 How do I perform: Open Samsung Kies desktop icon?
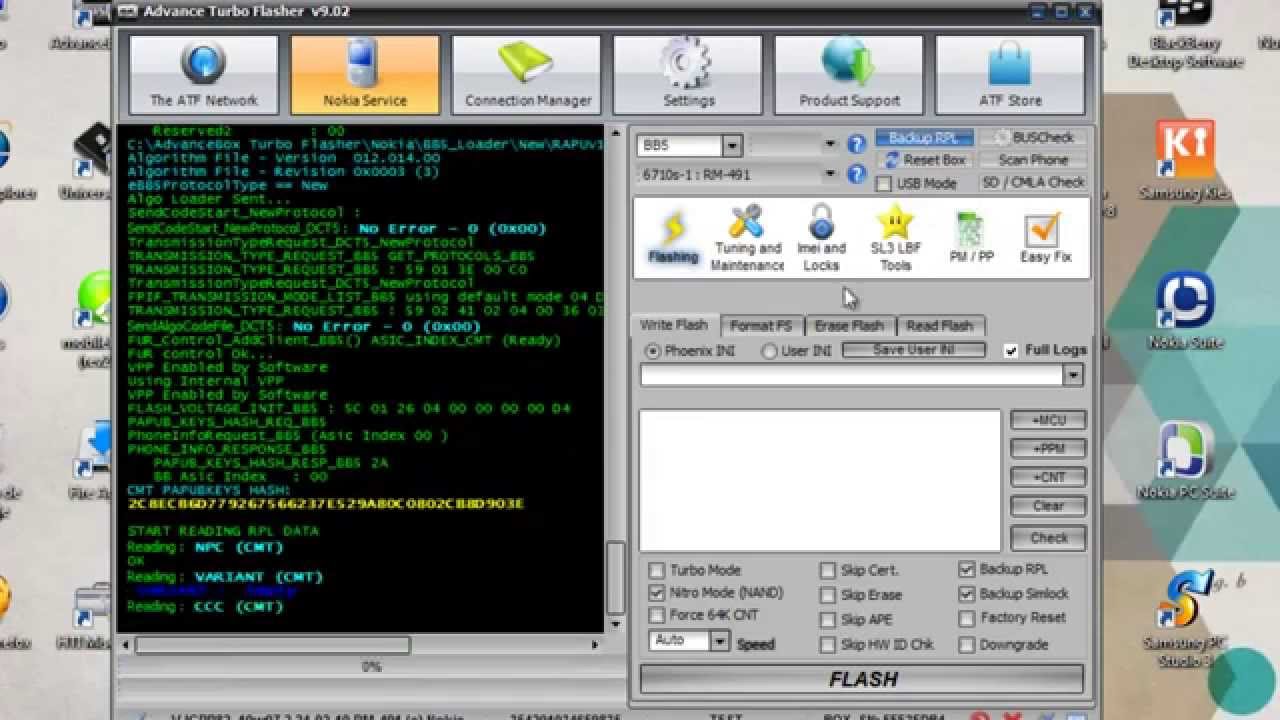(x=1185, y=162)
